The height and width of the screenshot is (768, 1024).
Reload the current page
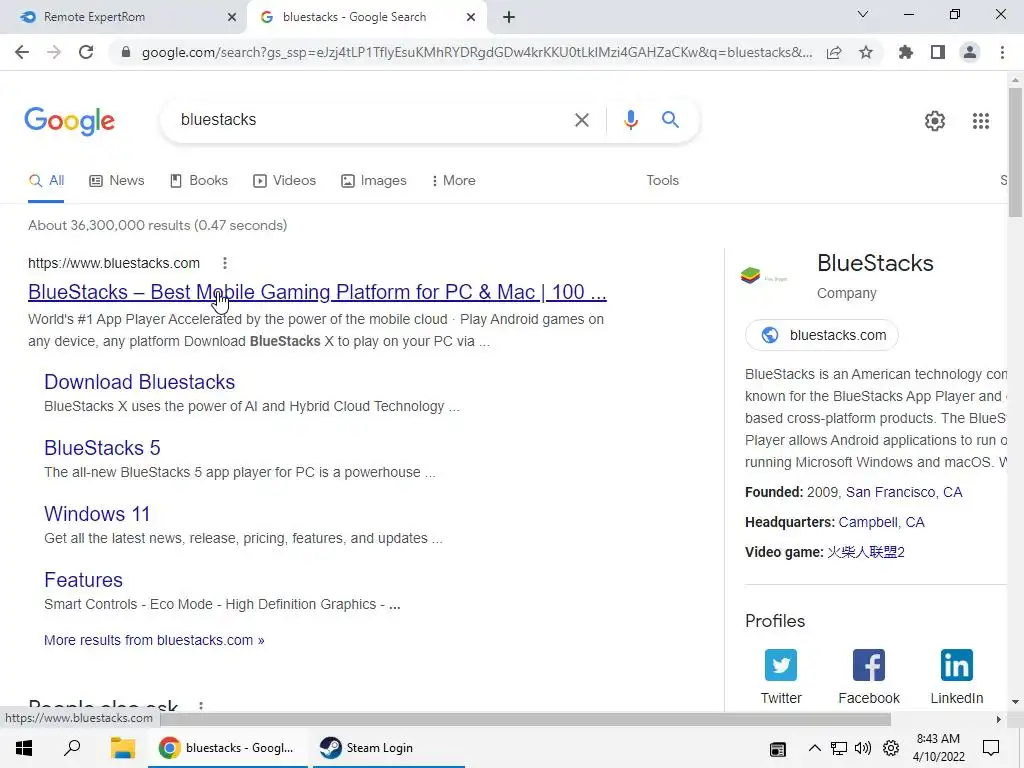pos(86,52)
